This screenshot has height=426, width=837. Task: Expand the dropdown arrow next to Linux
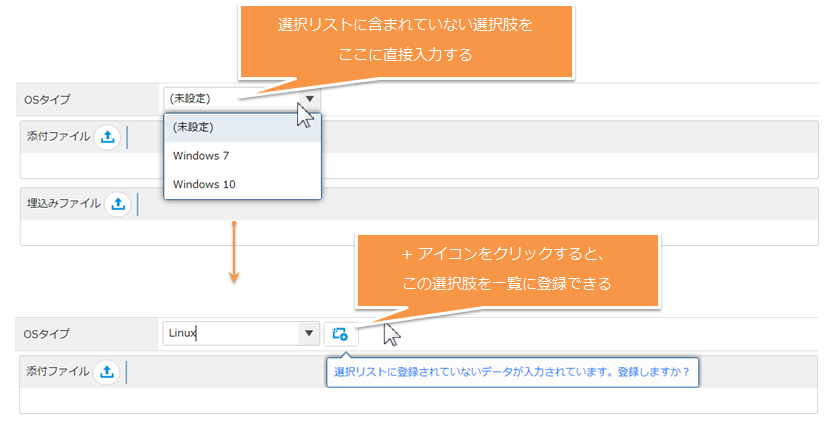coord(307,334)
